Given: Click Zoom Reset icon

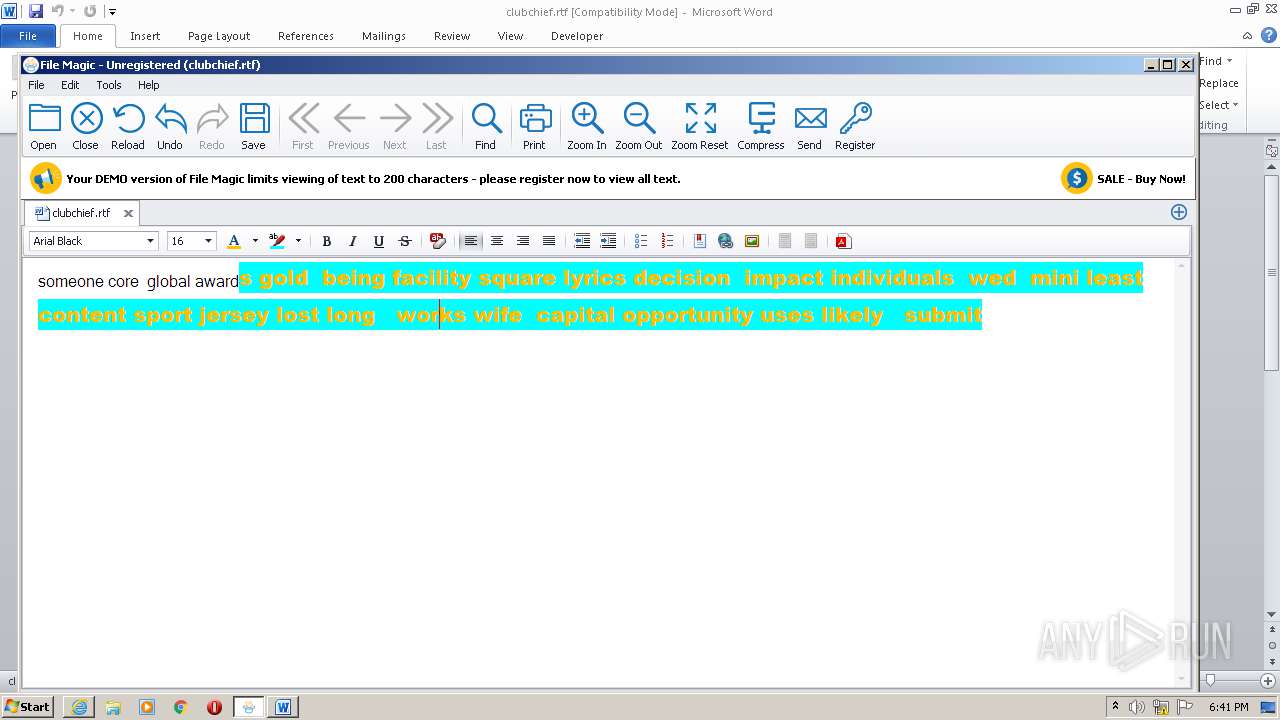Looking at the screenshot, I should point(700,127).
